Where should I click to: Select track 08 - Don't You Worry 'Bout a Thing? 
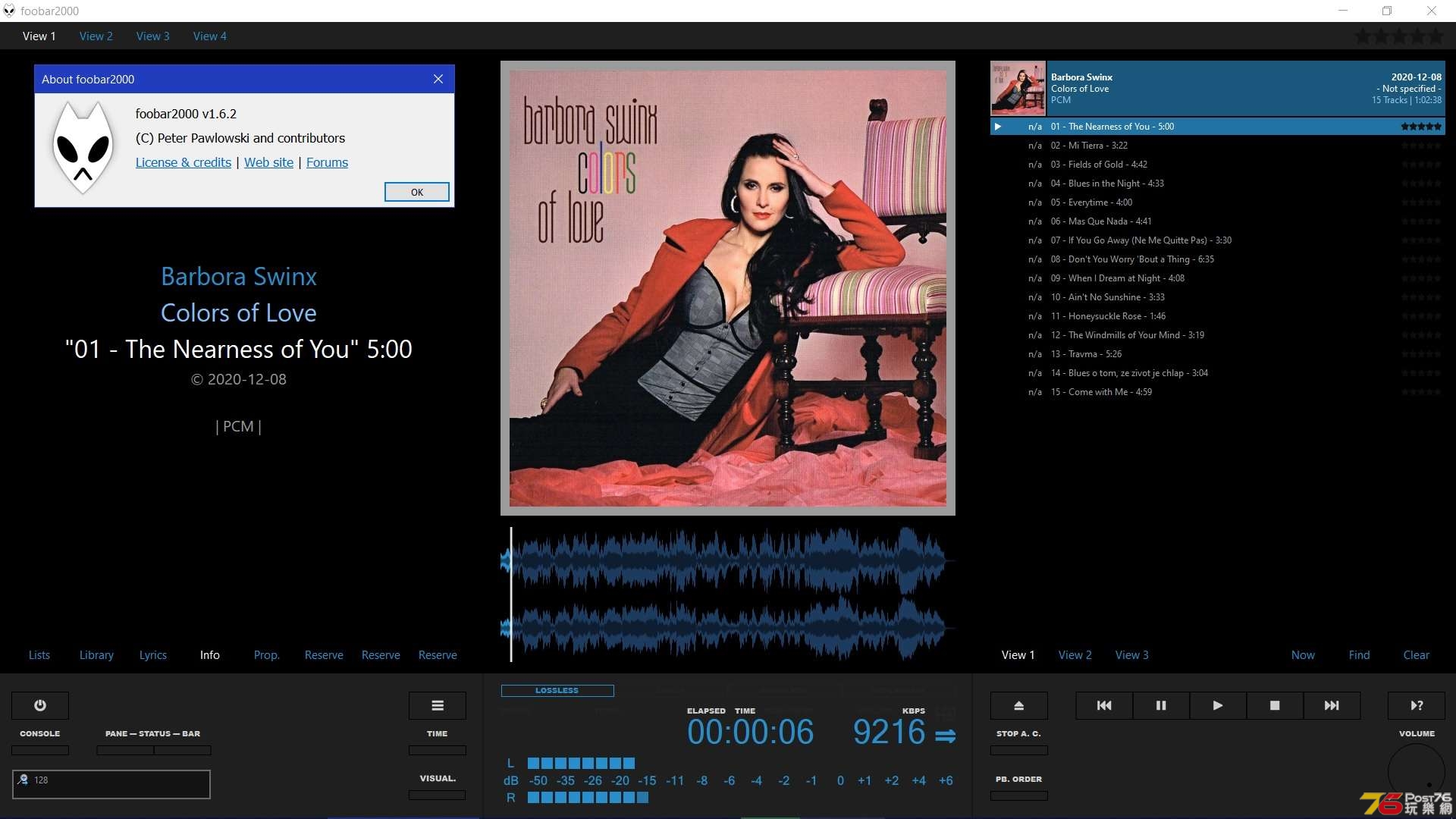pyautogui.click(x=1218, y=259)
